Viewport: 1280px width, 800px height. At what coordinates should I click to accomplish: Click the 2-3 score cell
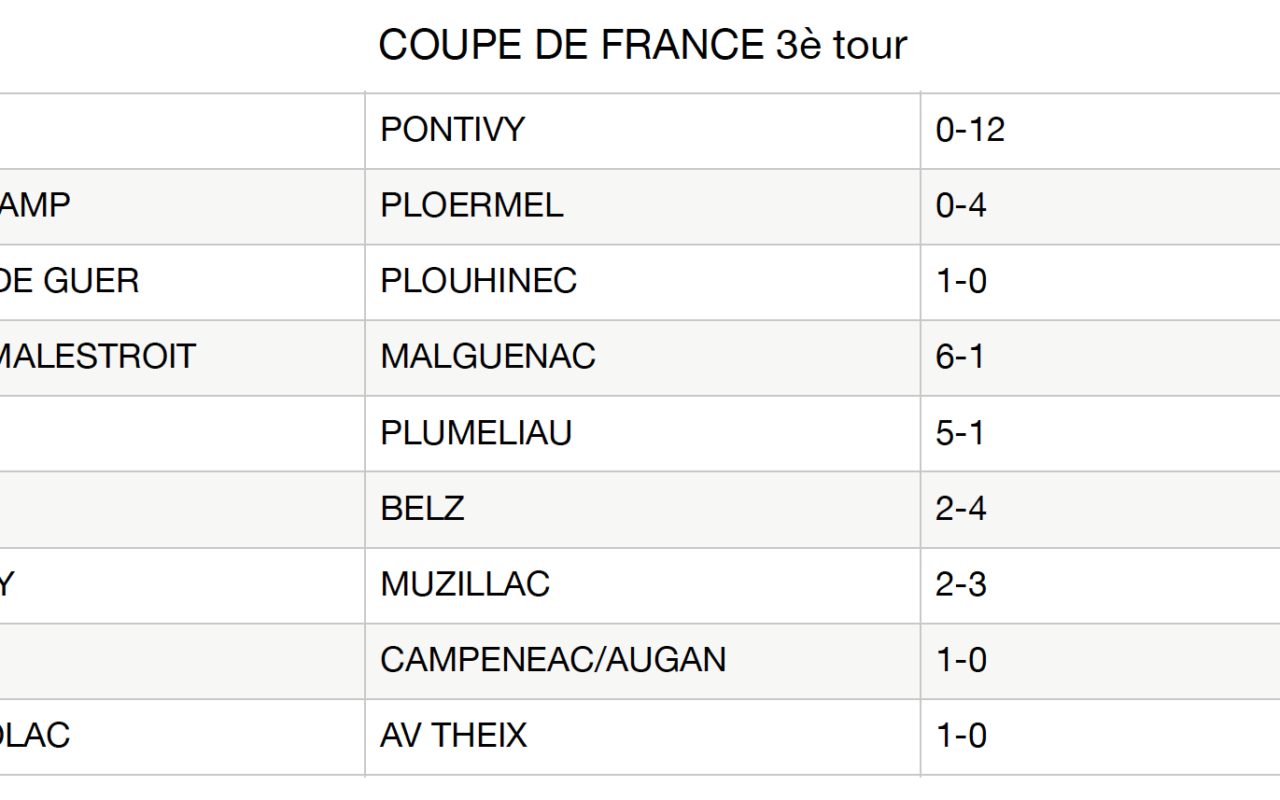[x=961, y=584]
